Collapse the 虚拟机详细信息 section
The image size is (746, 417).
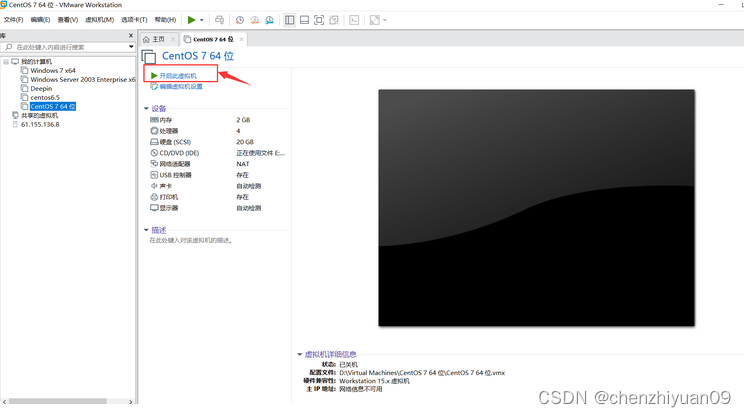pyautogui.click(x=299, y=355)
